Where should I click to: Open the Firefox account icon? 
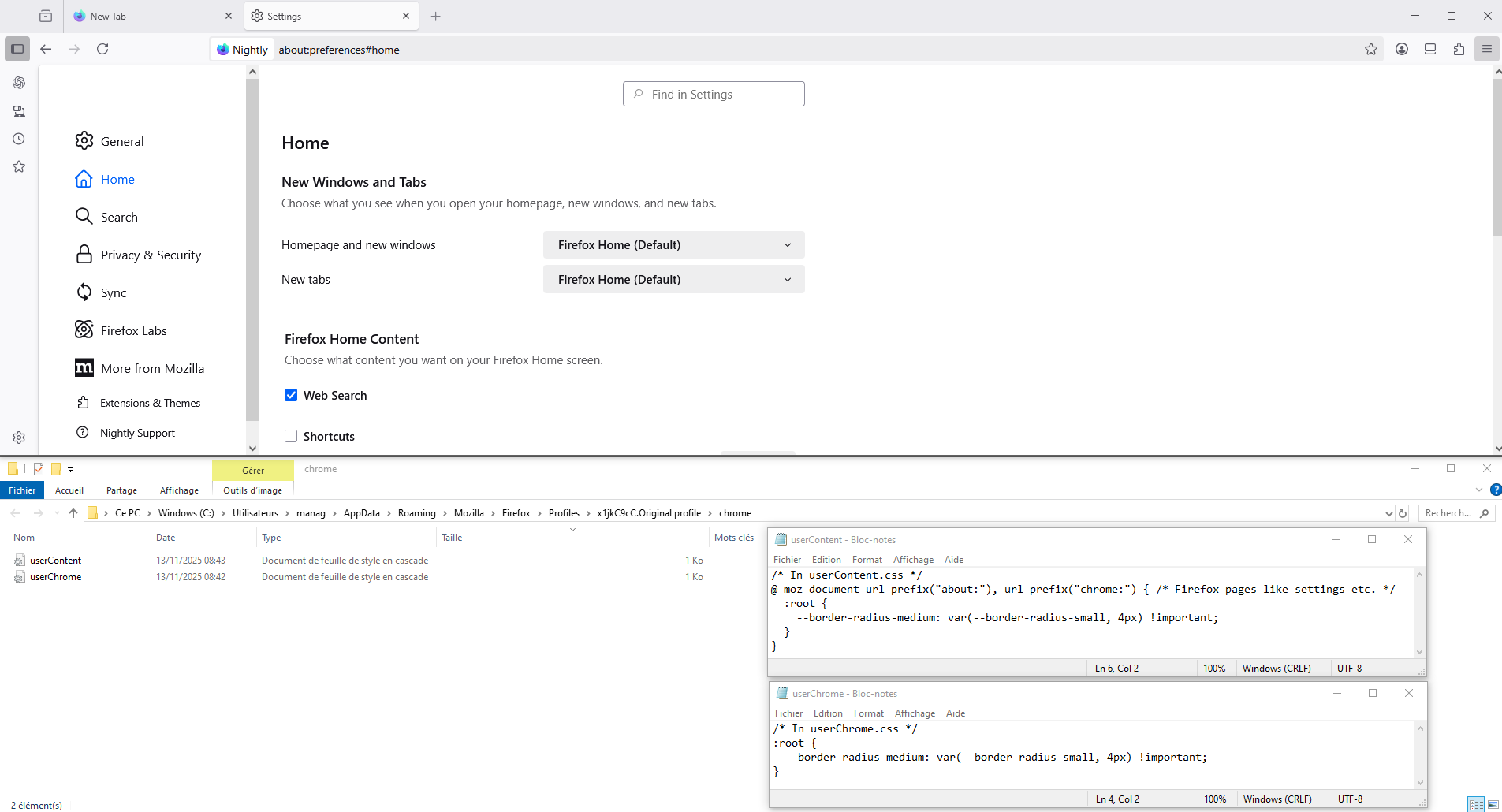click(1402, 49)
